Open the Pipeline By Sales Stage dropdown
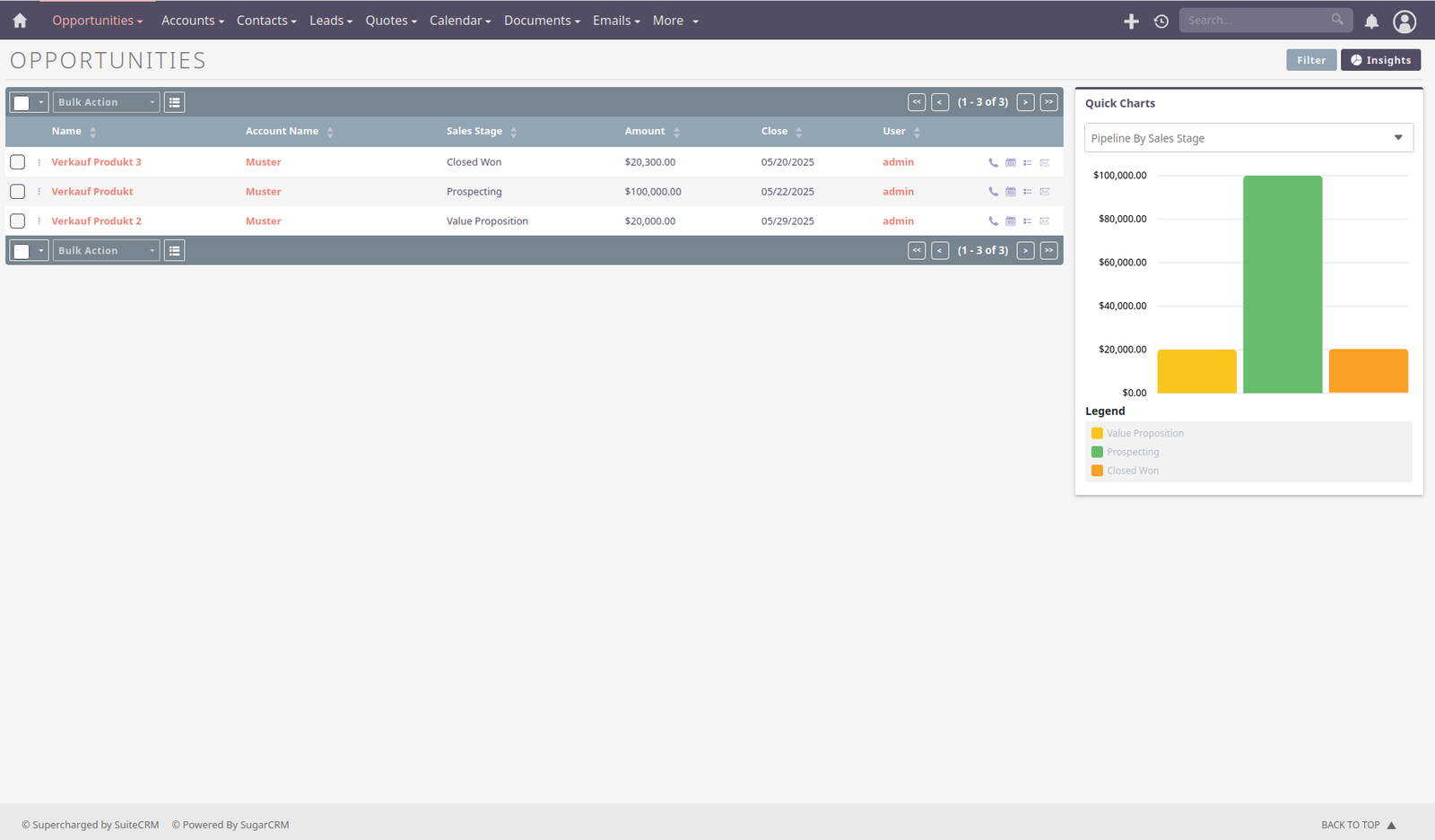The height and width of the screenshot is (840, 1435). [1248, 138]
